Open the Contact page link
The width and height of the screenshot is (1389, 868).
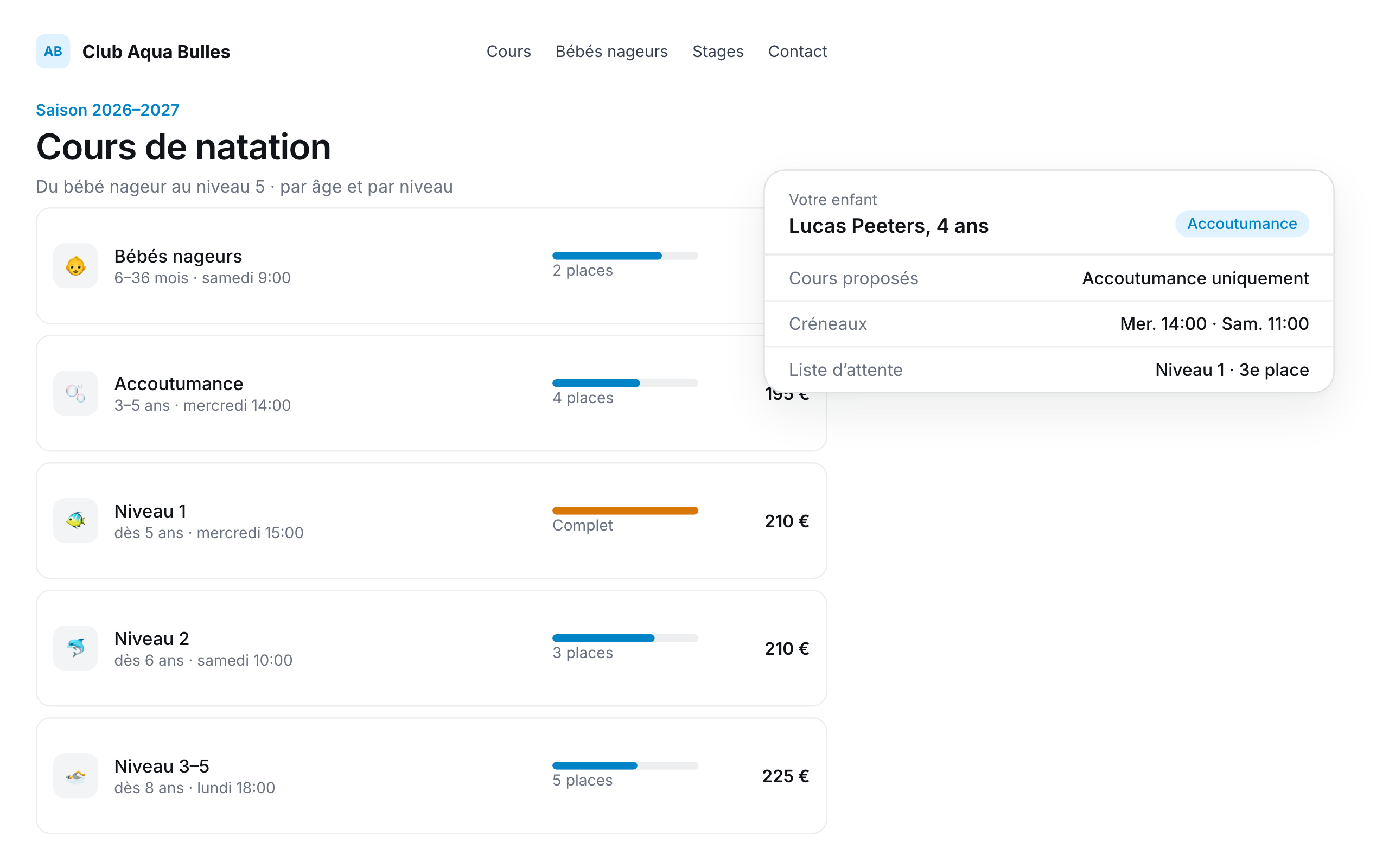pos(797,51)
